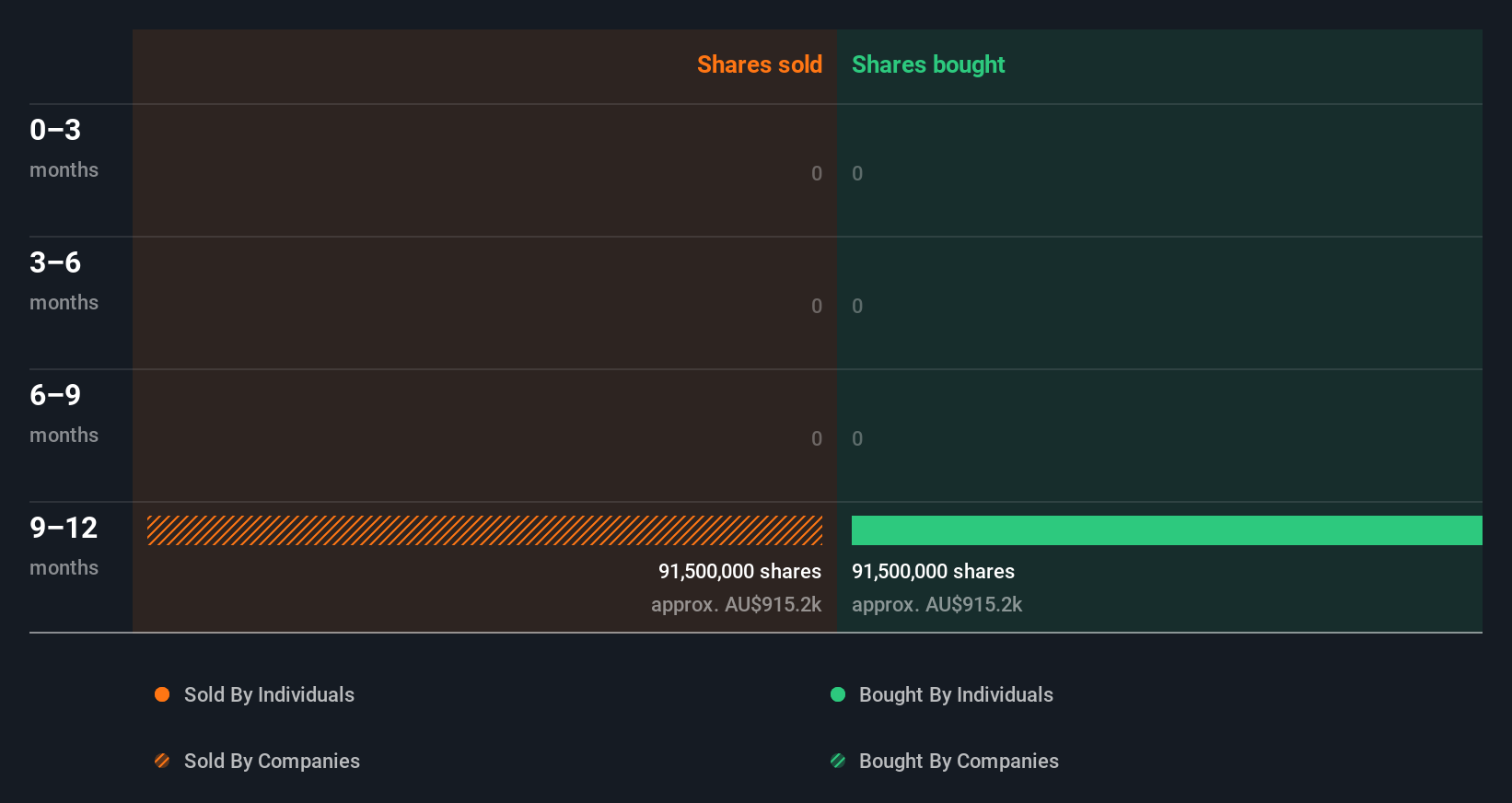Click the solid green 9–12 months bought bar

coord(1167,530)
